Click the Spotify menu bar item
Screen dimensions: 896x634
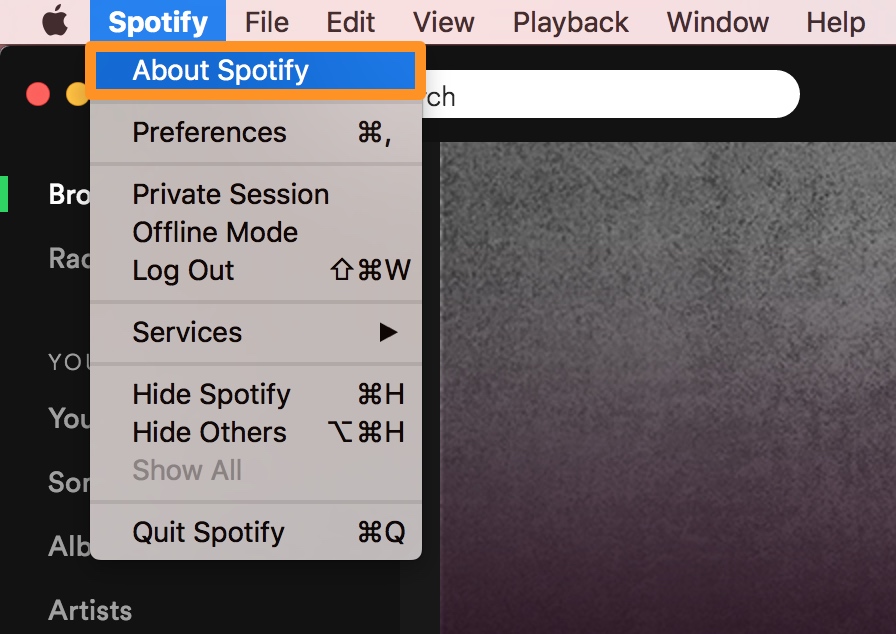(158, 22)
